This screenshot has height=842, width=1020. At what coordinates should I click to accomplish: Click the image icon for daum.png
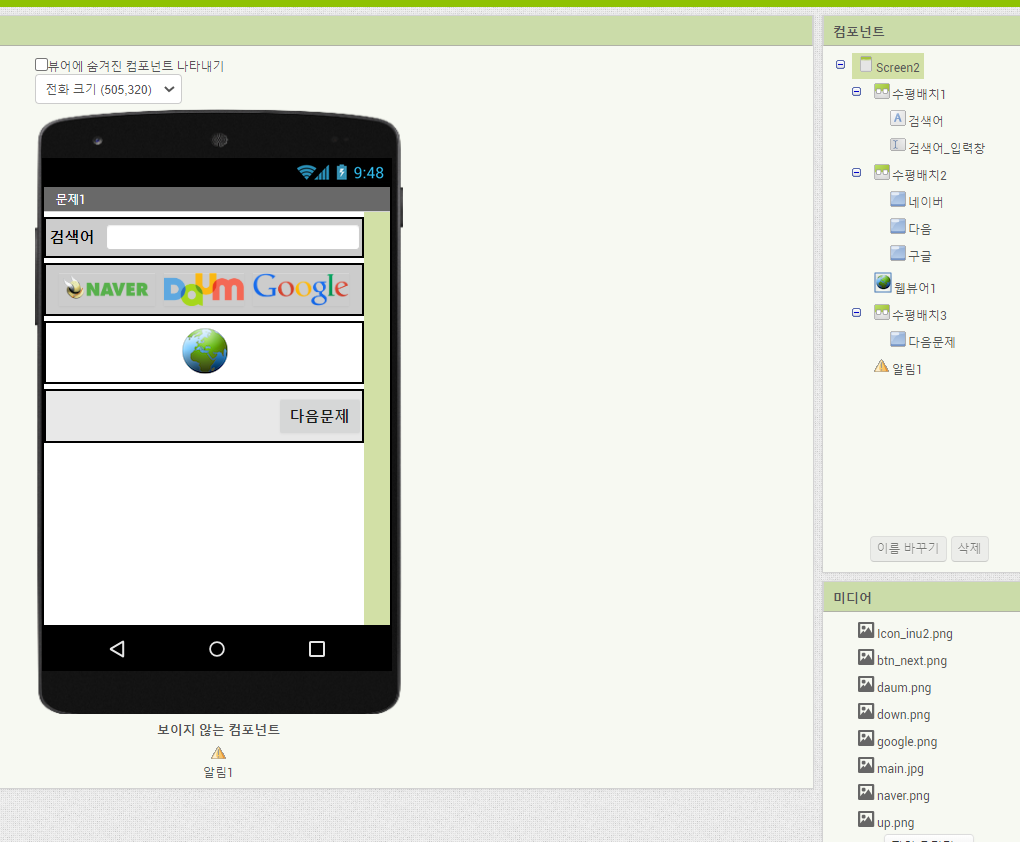tap(866, 685)
